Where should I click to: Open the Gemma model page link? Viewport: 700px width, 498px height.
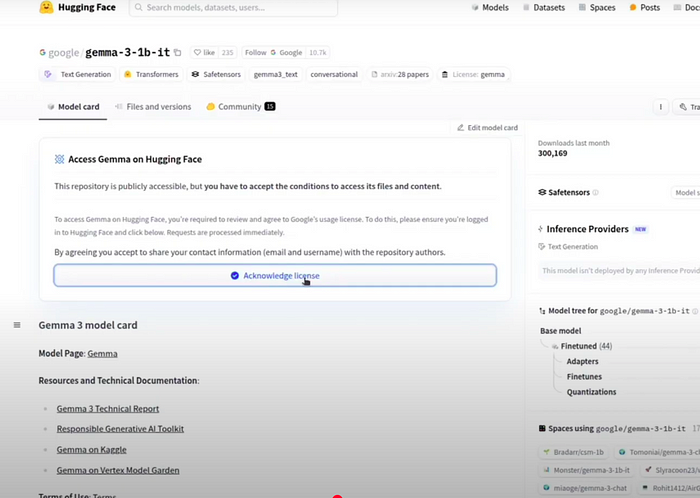pyautogui.click(x=102, y=353)
